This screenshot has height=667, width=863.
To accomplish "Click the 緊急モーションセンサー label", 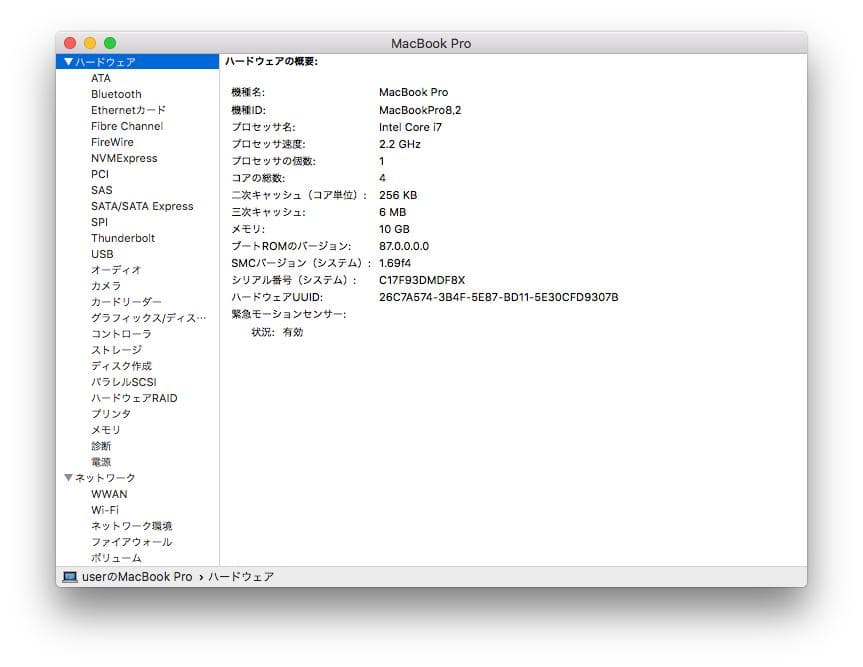I will 289,315.
